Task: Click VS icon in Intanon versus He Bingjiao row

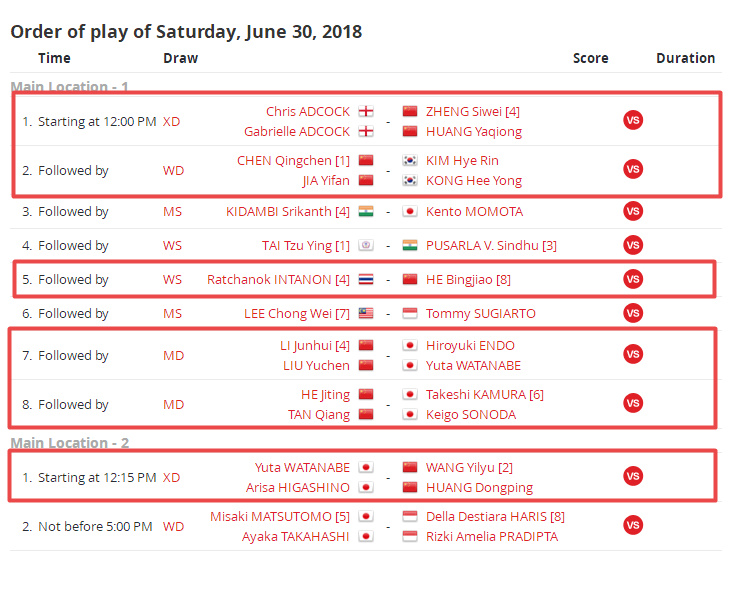Action: pos(632,280)
